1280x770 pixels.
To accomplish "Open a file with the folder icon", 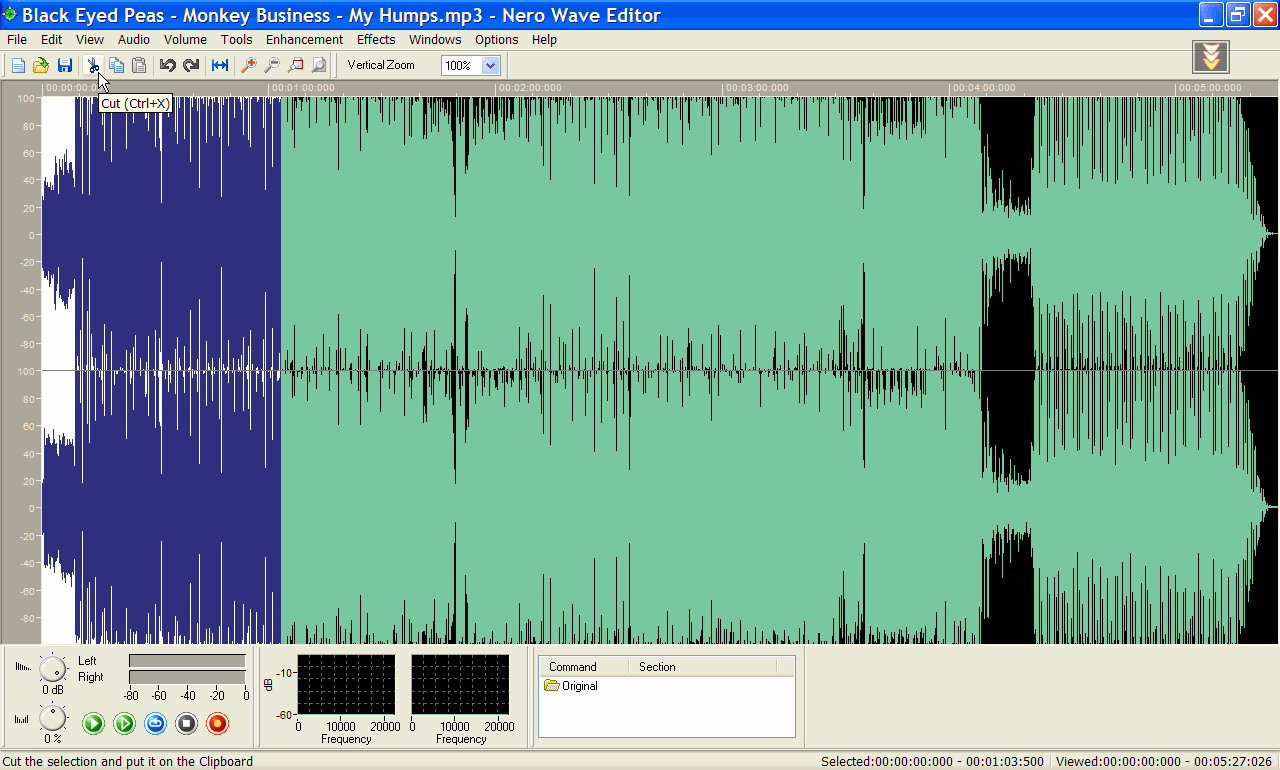I will coord(41,65).
